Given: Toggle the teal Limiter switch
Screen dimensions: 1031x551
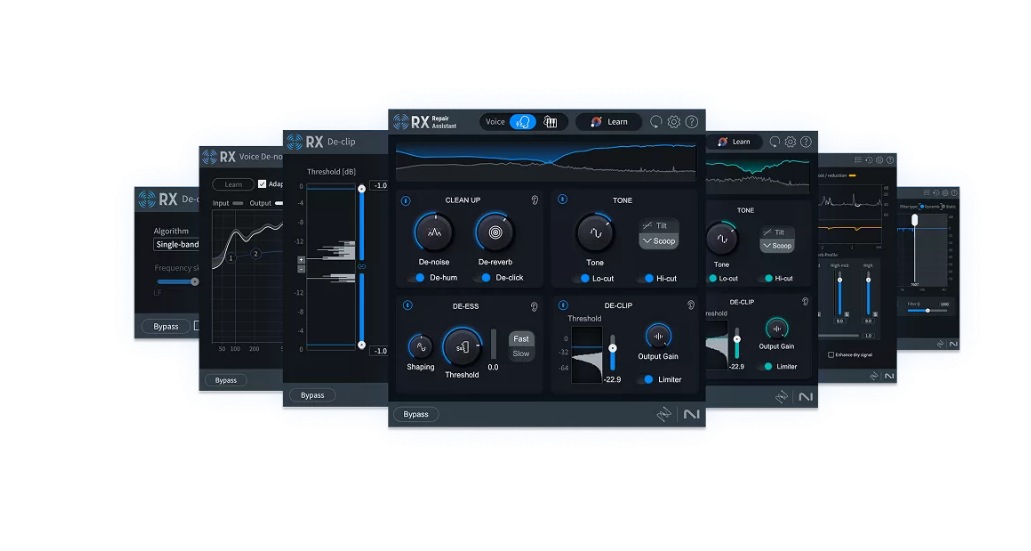Looking at the screenshot, I should 765,367.
